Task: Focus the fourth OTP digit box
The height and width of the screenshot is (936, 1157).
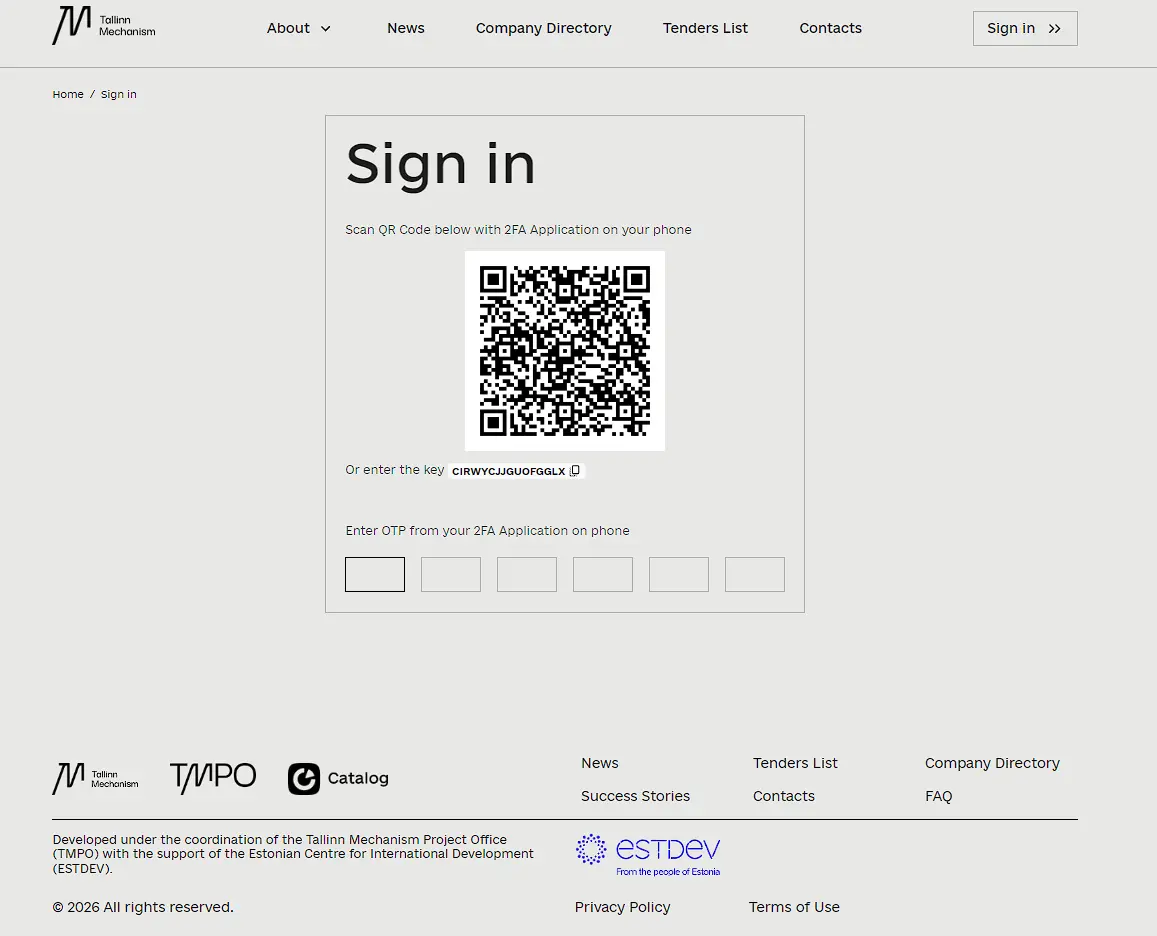Action: (603, 574)
